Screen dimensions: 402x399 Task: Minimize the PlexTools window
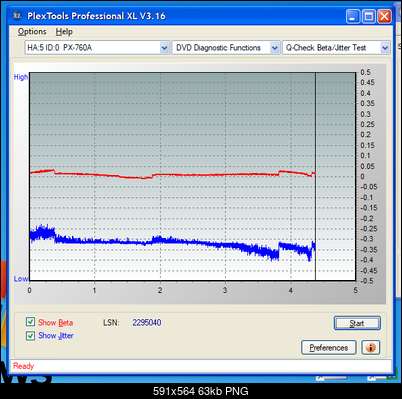[353, 16]
